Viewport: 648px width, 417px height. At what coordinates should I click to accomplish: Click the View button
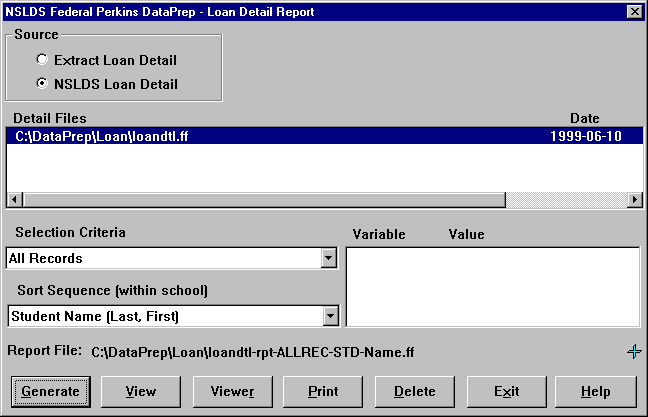[141, 391]
